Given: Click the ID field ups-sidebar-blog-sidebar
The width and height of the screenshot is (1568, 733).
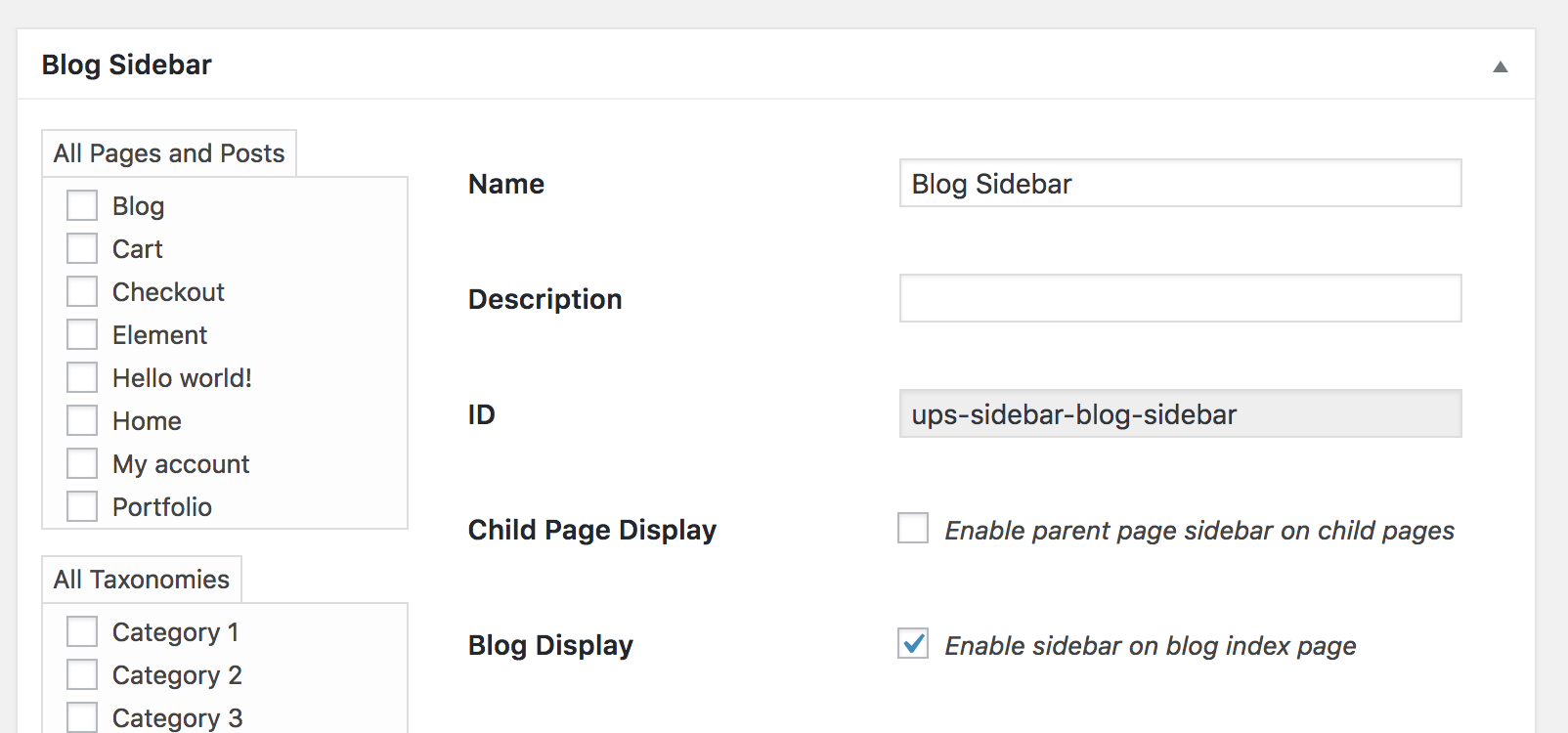Looking at the screenshot, I should tap(1180, 414).
